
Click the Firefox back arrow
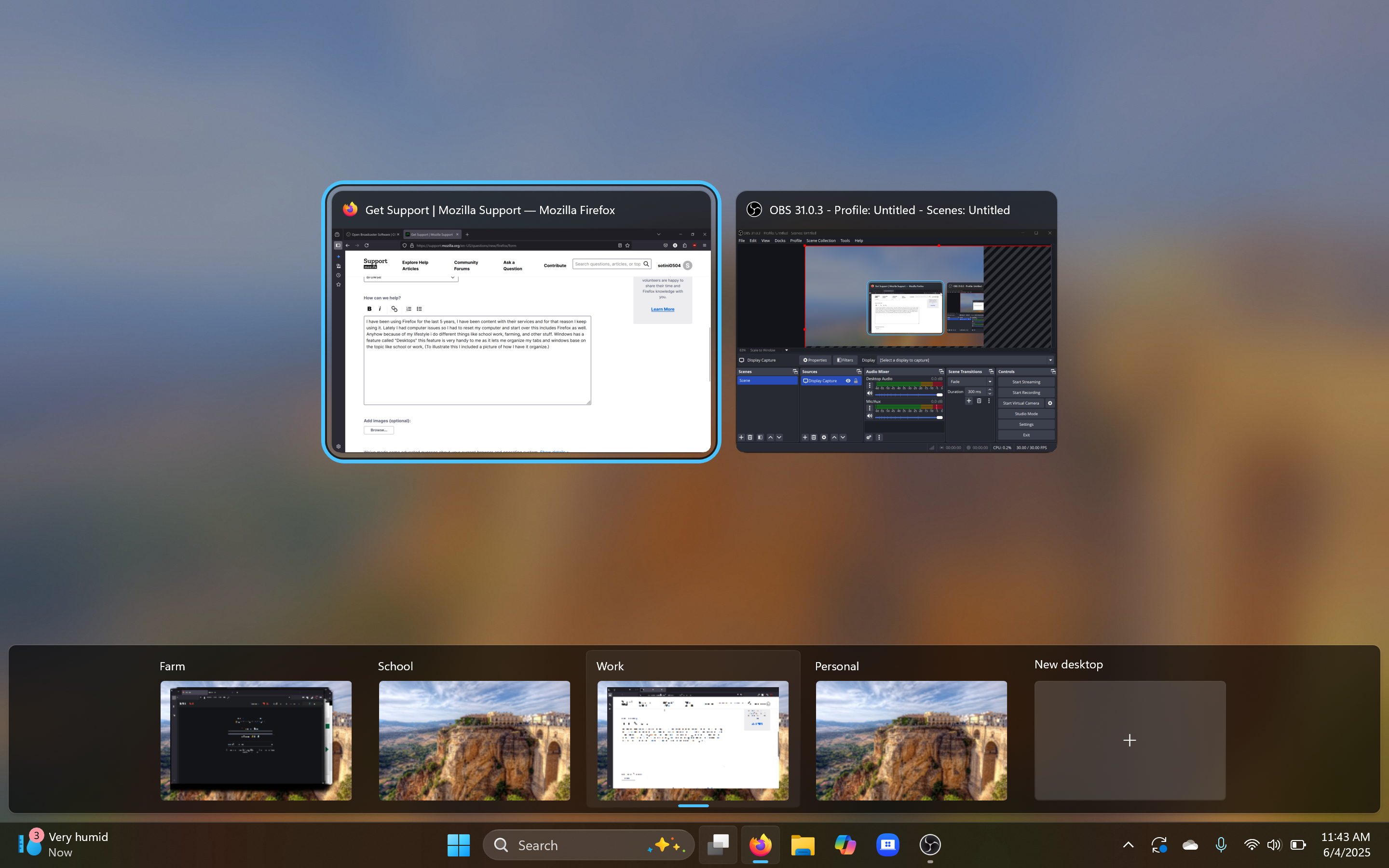coord(348,245)
